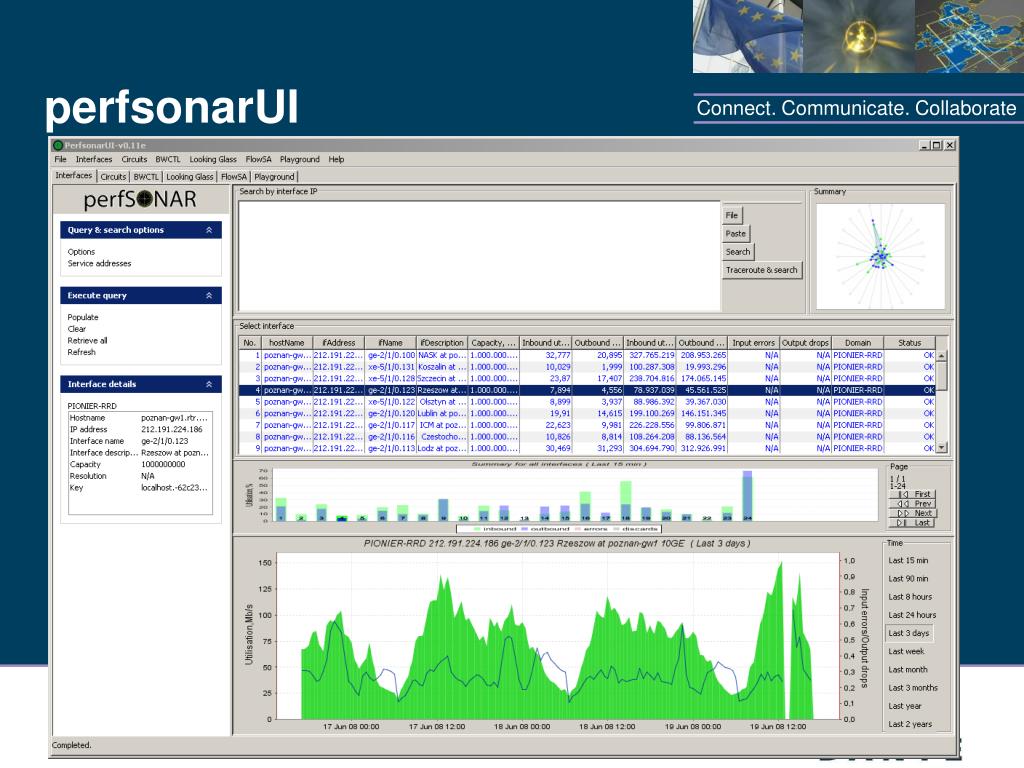Sort the table by the Input errors column
Image resolution: width=1024 pixels, height=768 pixels.
point(754,343)
